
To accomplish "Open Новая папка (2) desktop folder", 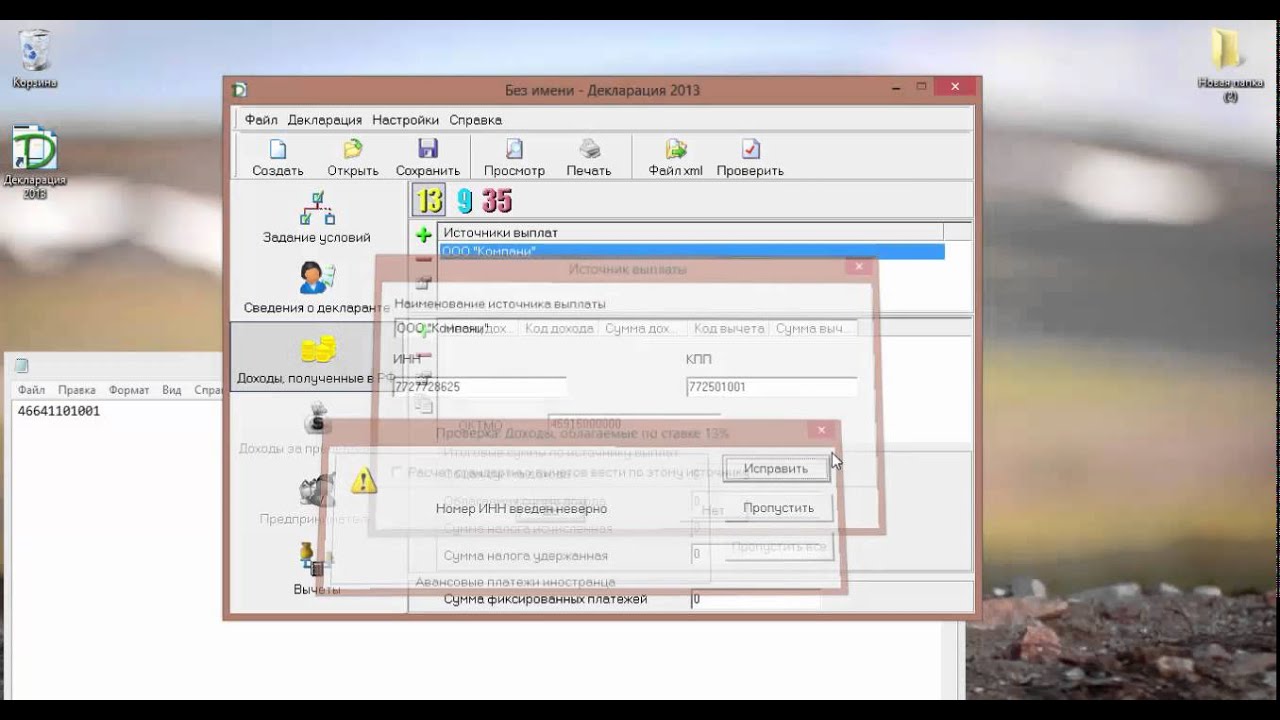I will click(x=1230, y=65).
